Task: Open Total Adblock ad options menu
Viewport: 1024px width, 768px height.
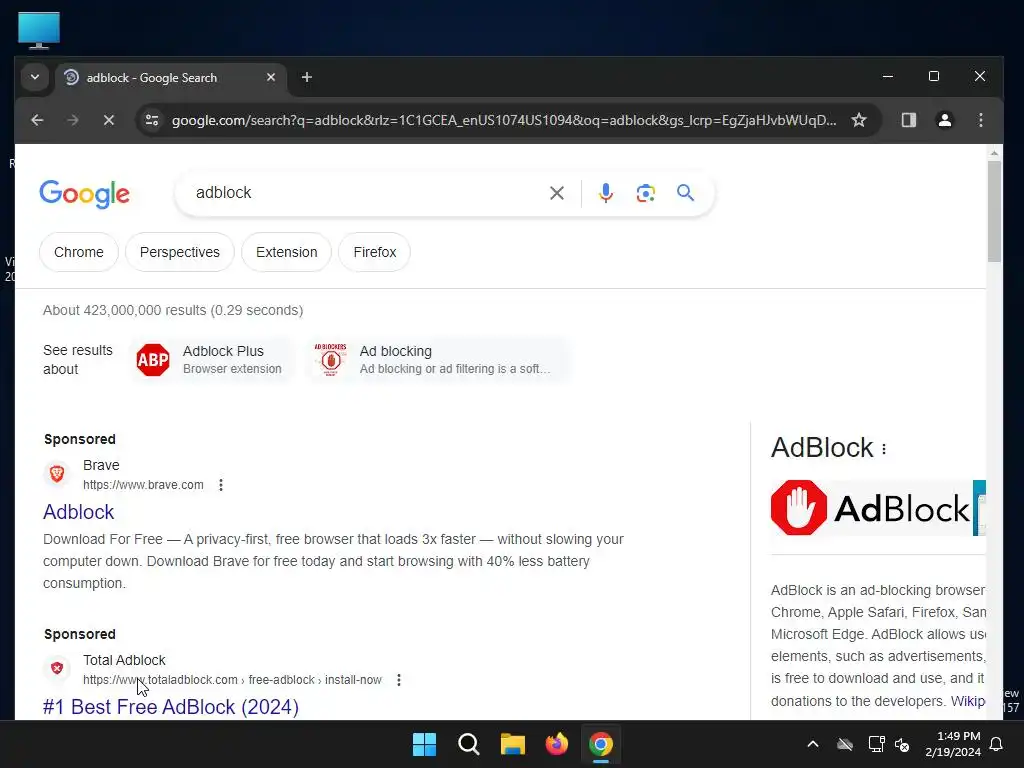Action: click(x=398, y=680)
